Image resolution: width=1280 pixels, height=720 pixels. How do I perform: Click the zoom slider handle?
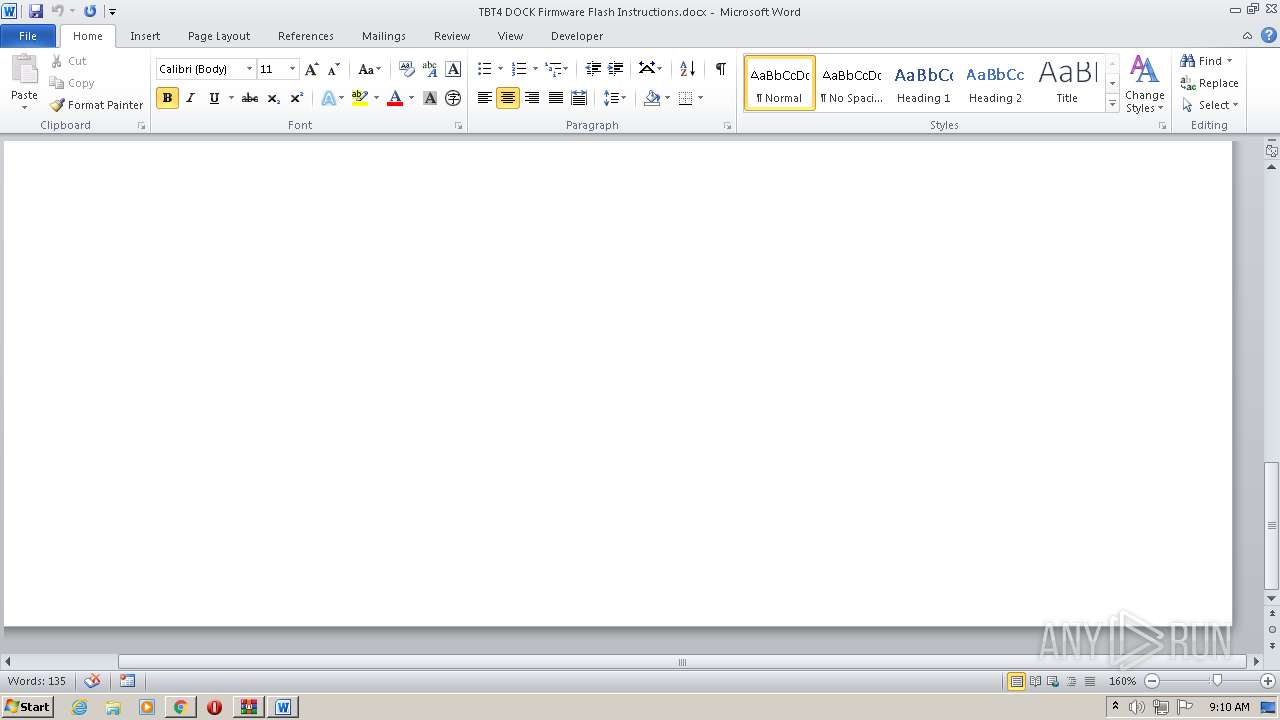click(1217, 681)
